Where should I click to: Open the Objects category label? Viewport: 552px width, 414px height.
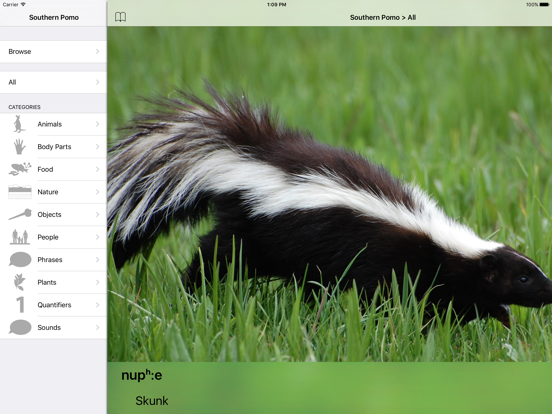pyautogui.click(x=49, y=214)
